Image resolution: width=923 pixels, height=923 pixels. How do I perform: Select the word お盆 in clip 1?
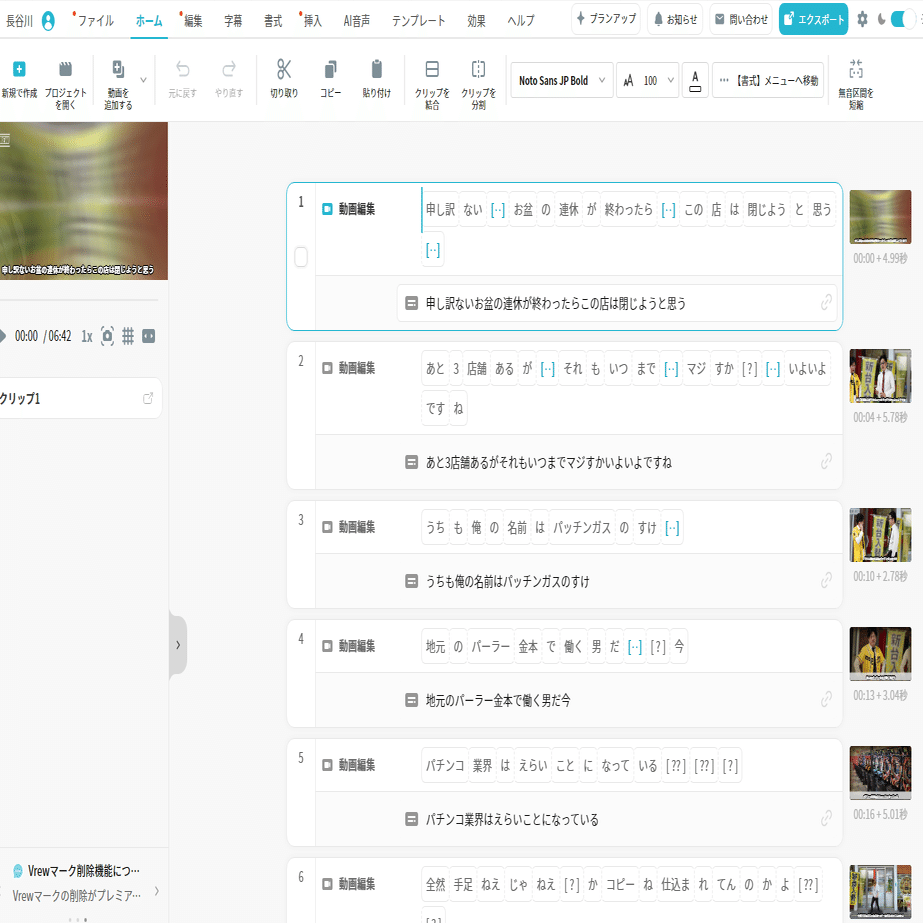click(x=523, y=210)
